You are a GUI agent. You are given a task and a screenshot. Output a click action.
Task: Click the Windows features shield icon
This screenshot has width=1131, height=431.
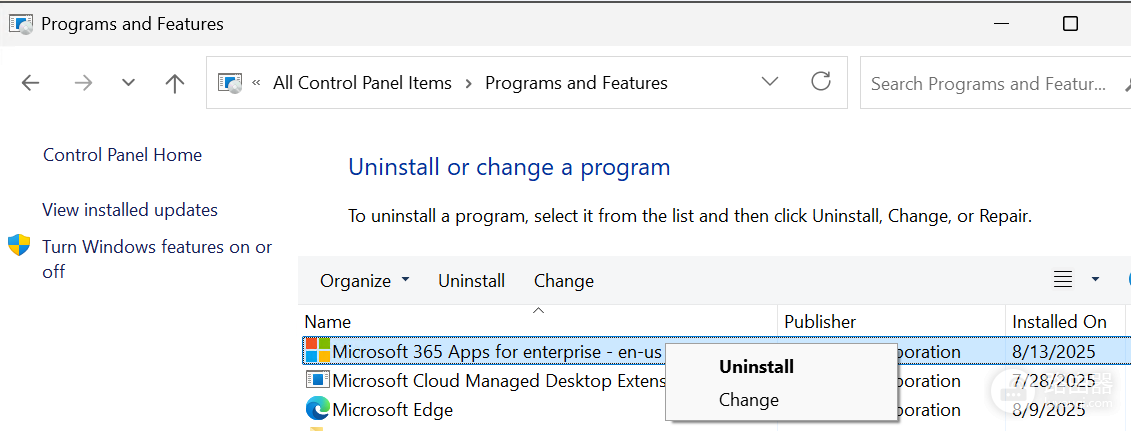(19, 245)
